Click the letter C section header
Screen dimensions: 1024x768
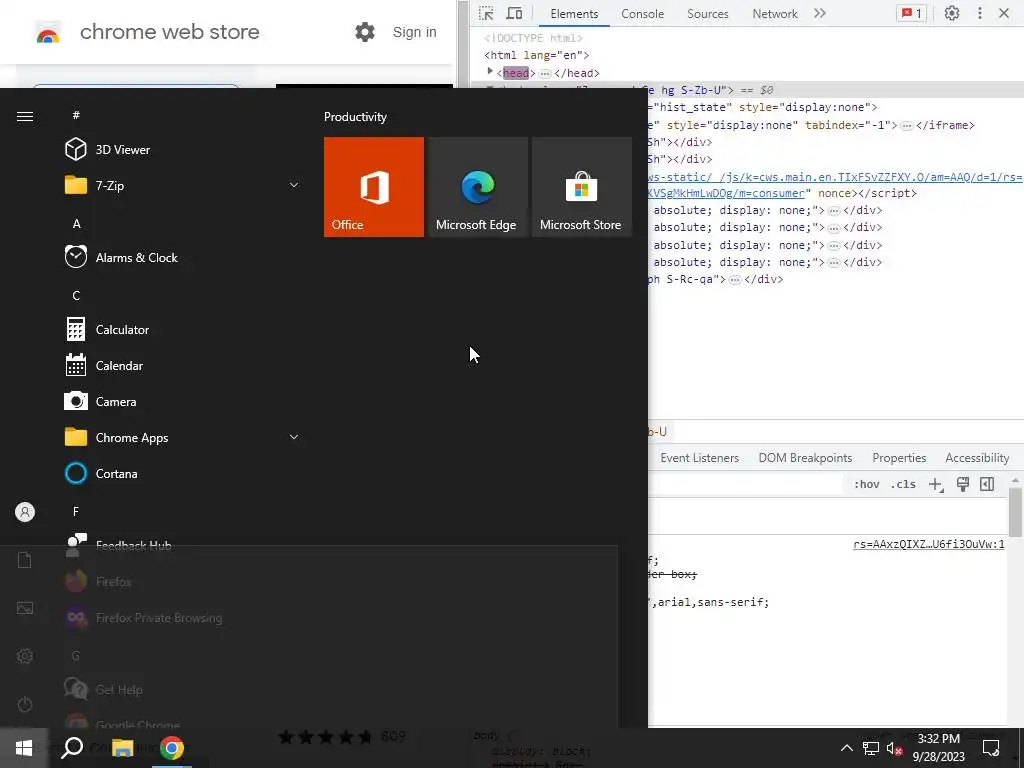pos(76,296)
